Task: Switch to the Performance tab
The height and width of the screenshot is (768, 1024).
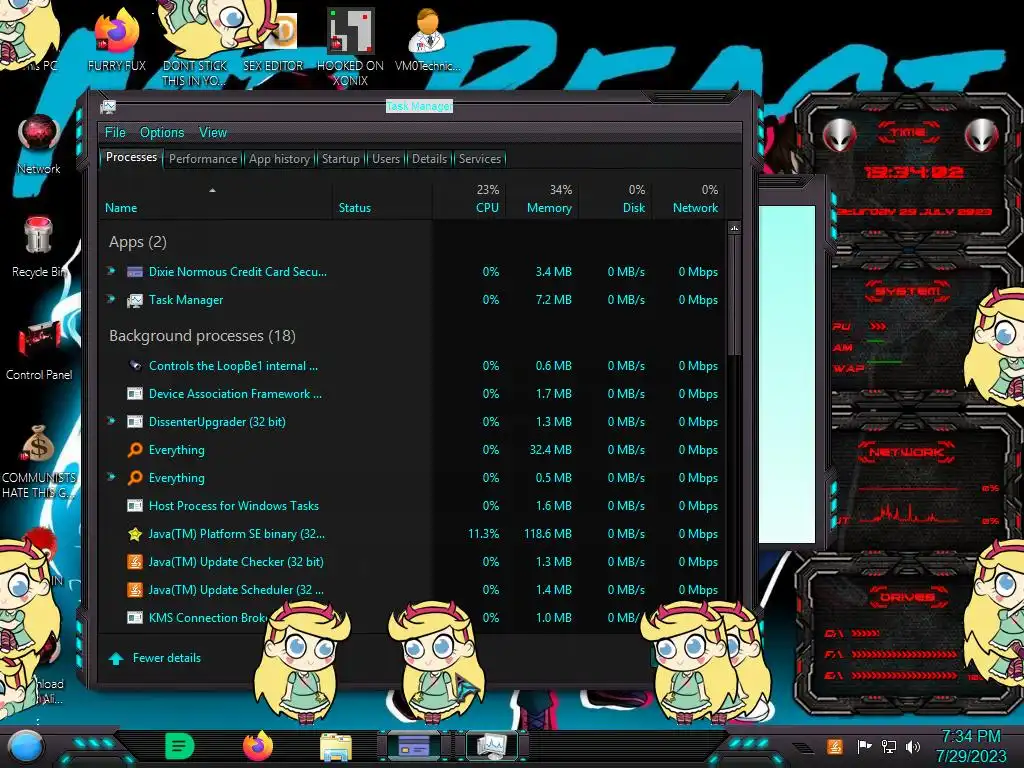Action: tap(203, 159)
